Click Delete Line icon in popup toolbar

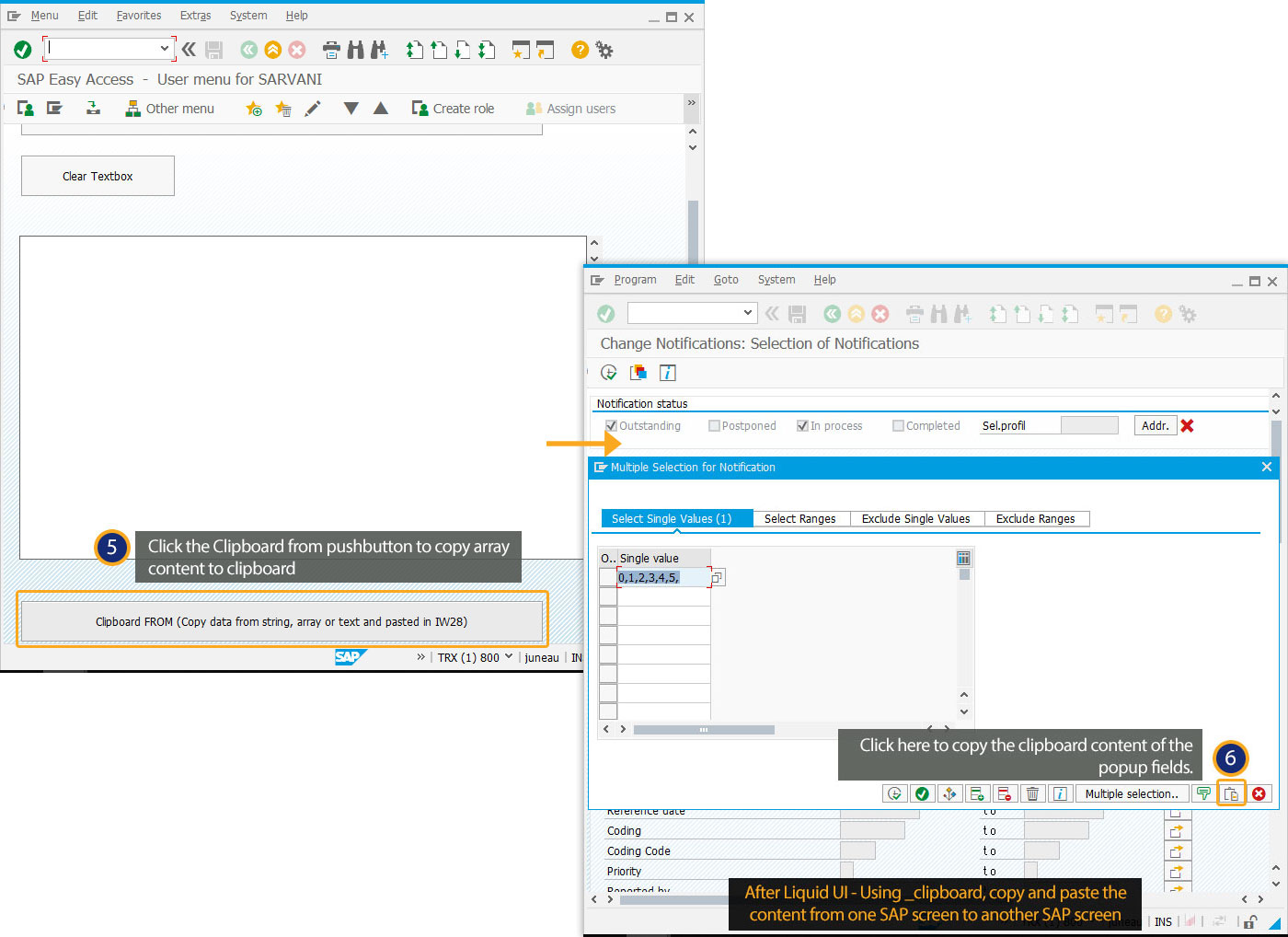[x=1005, y=793]
